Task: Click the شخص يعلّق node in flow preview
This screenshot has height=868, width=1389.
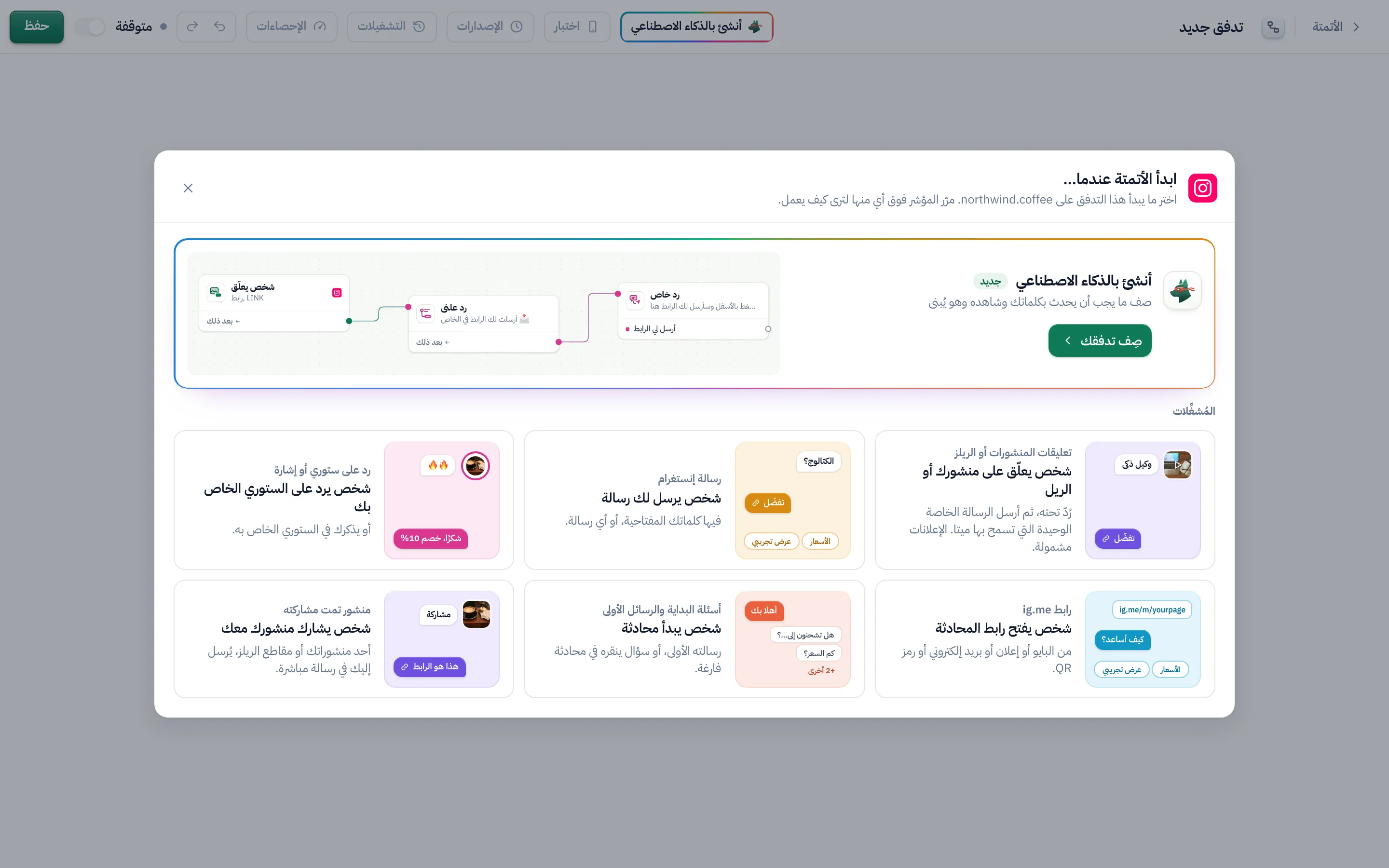Action: pos(274,302)
